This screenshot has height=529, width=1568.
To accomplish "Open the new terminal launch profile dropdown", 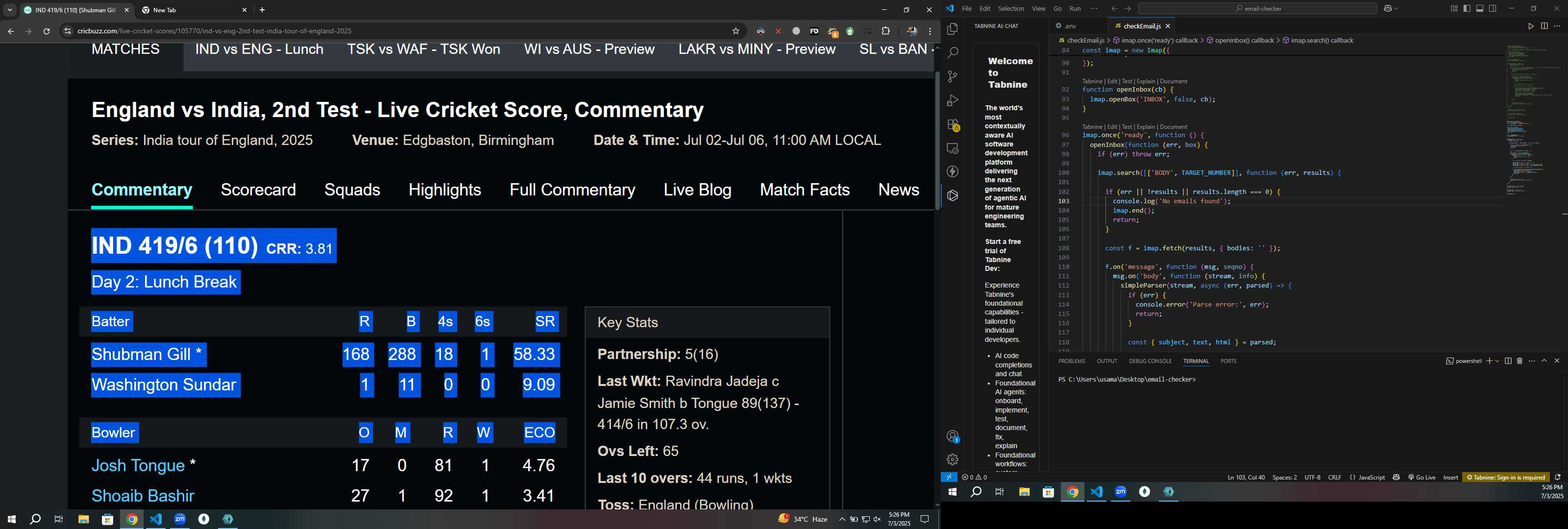I will click(1497, 361).
